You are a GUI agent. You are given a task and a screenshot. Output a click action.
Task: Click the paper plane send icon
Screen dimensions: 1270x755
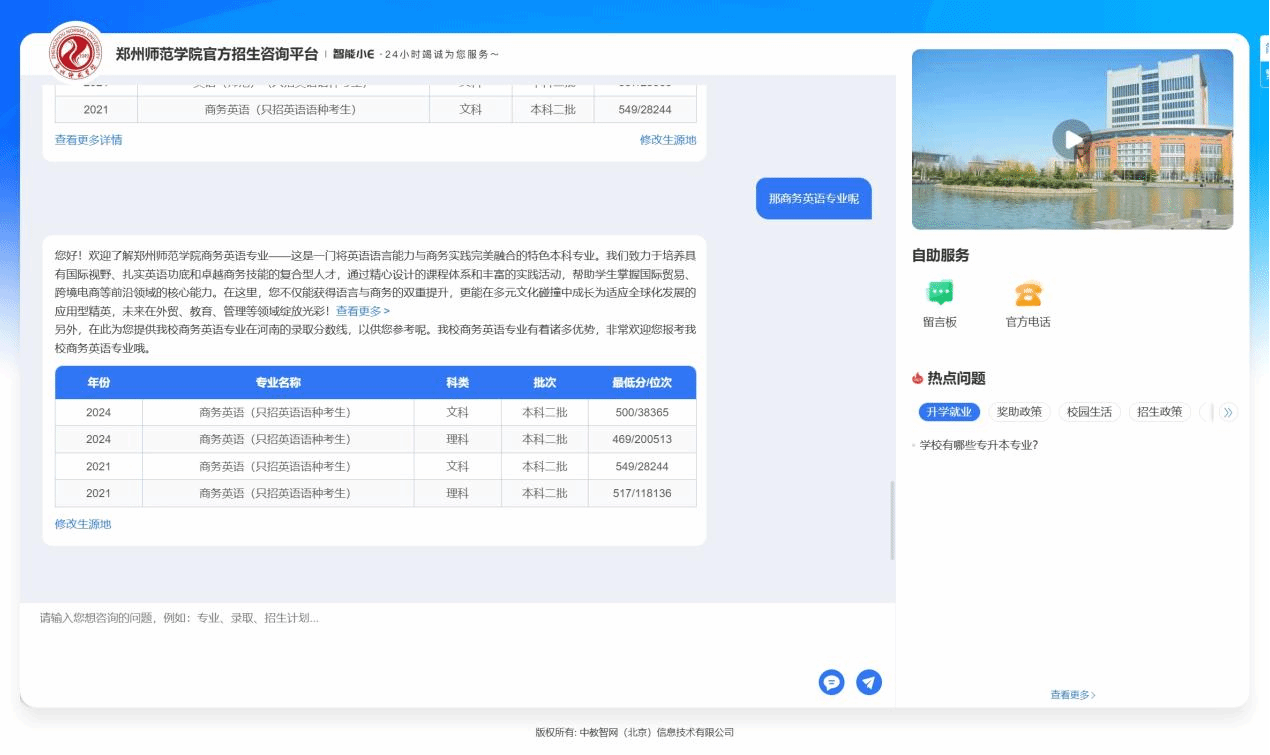coord(869,682)
